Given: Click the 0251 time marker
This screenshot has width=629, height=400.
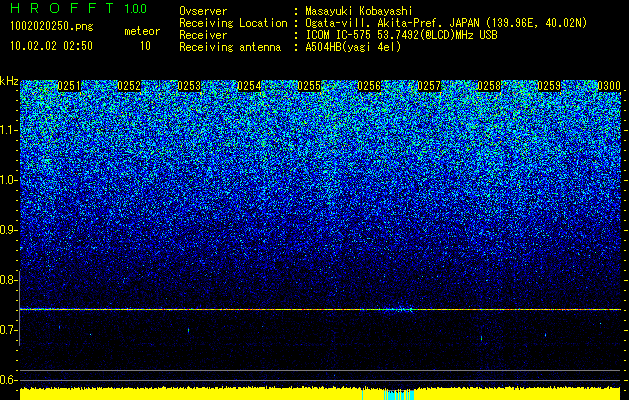Looking at the screenshot, I should [69, 86].
